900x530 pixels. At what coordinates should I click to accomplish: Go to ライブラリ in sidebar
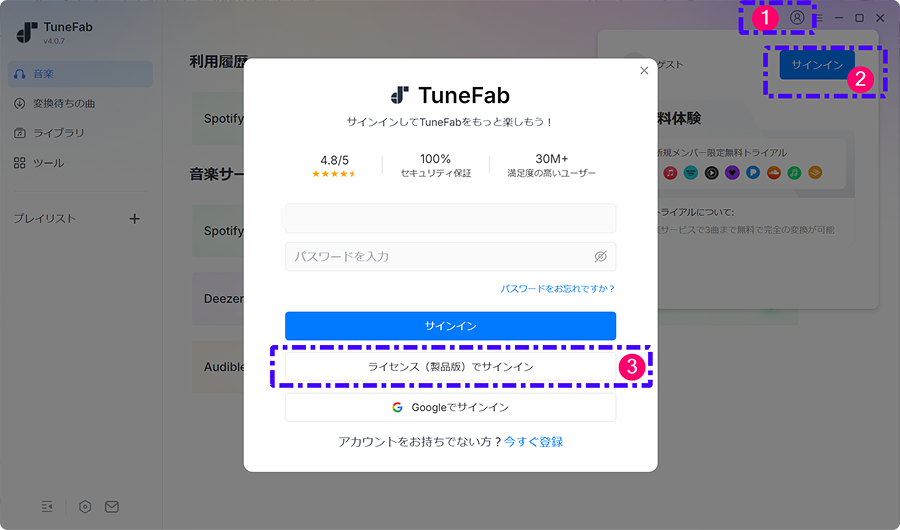tap(80, 133)
